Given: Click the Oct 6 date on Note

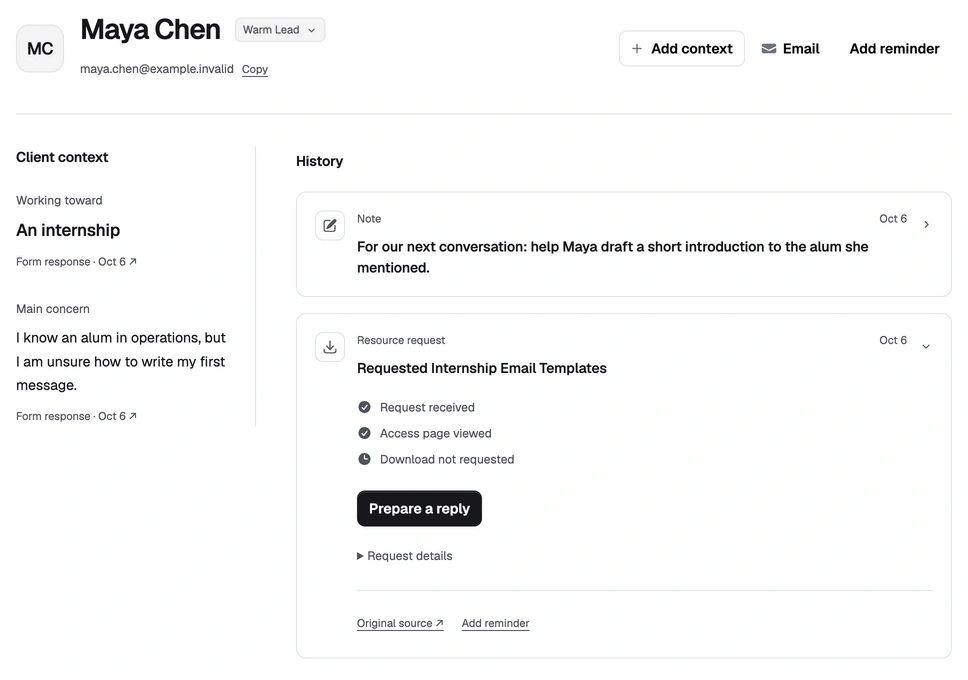Looking at the screenshot, I should coord(893,219).
